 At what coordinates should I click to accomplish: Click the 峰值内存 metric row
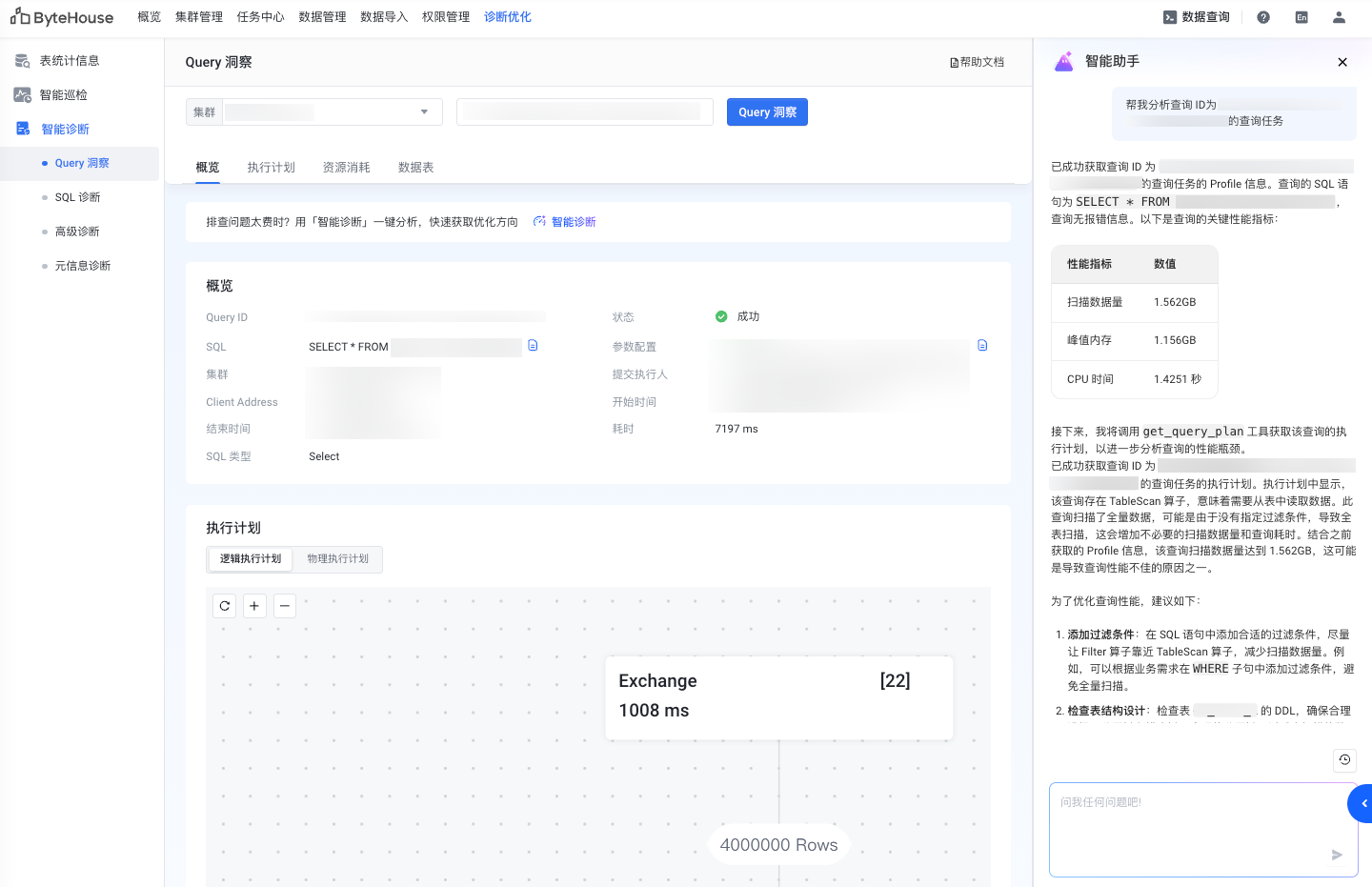1135,340
